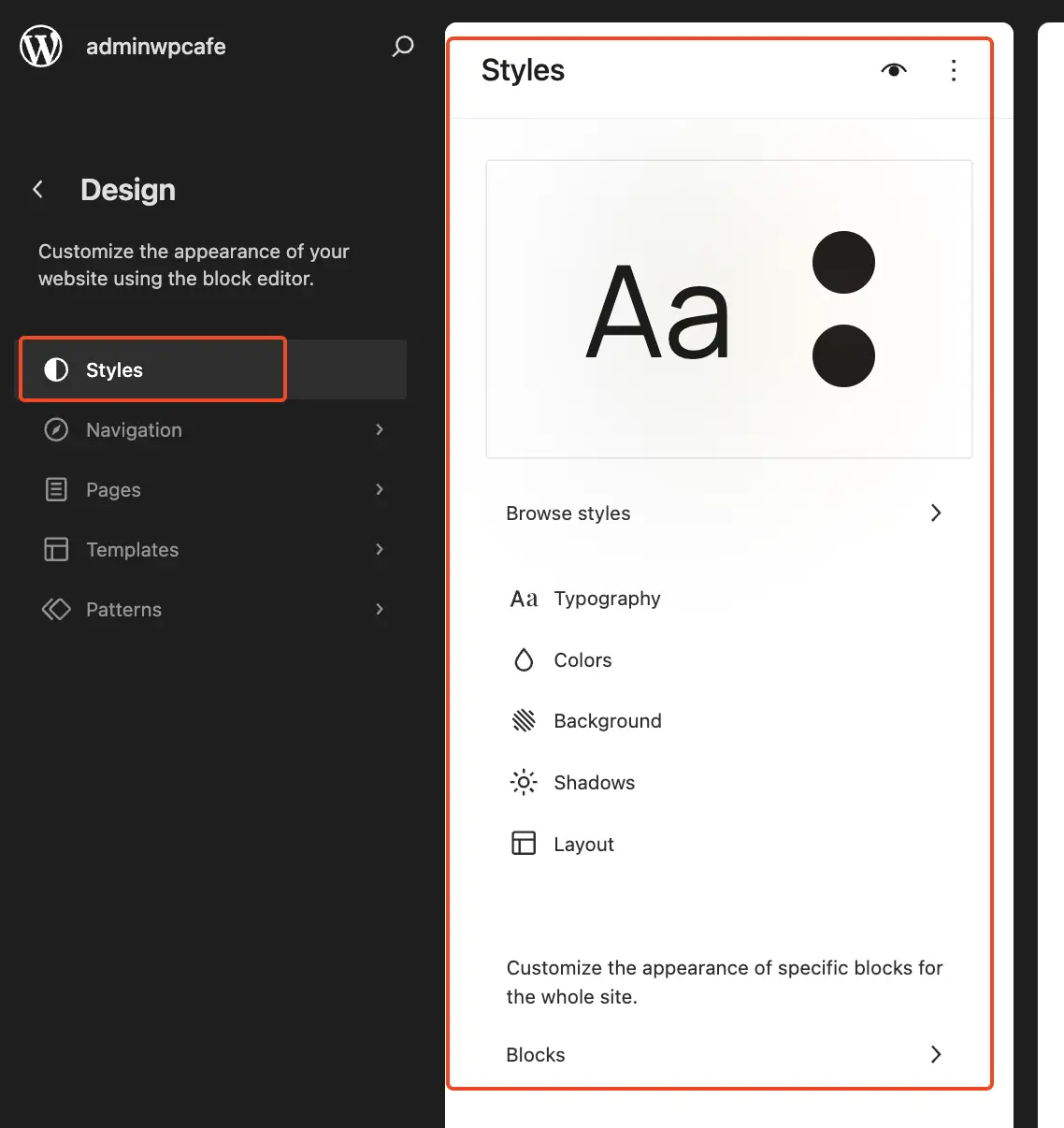Click the Shadows sun icon
Screen dimensions: 1064x1128
pos(524,782)
